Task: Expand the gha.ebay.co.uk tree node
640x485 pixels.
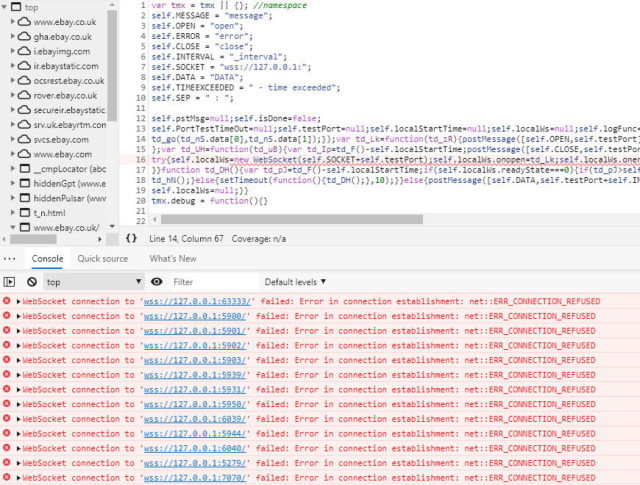Action: point(13,36)
